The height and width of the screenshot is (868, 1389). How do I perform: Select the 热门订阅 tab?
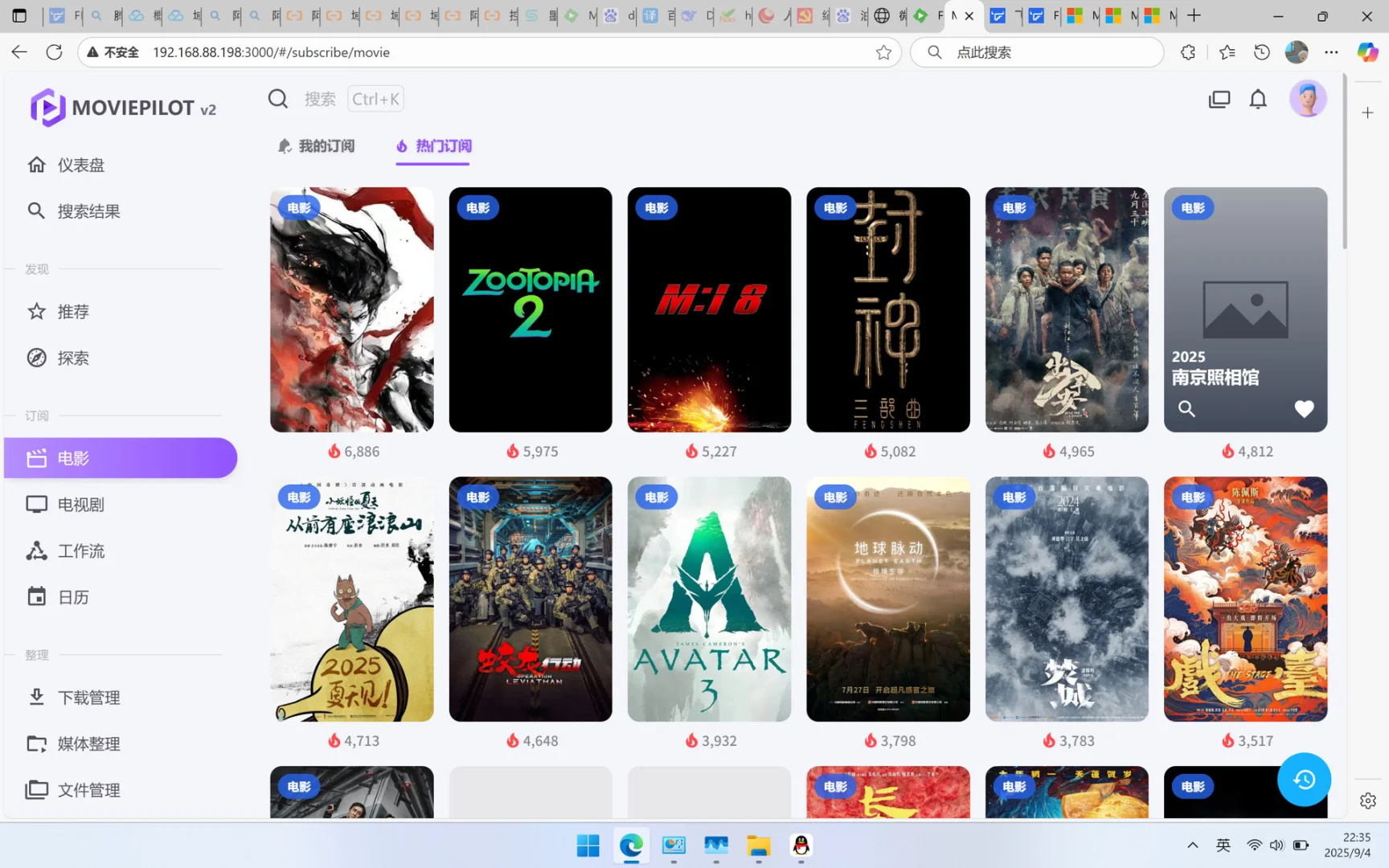(433, 146)
